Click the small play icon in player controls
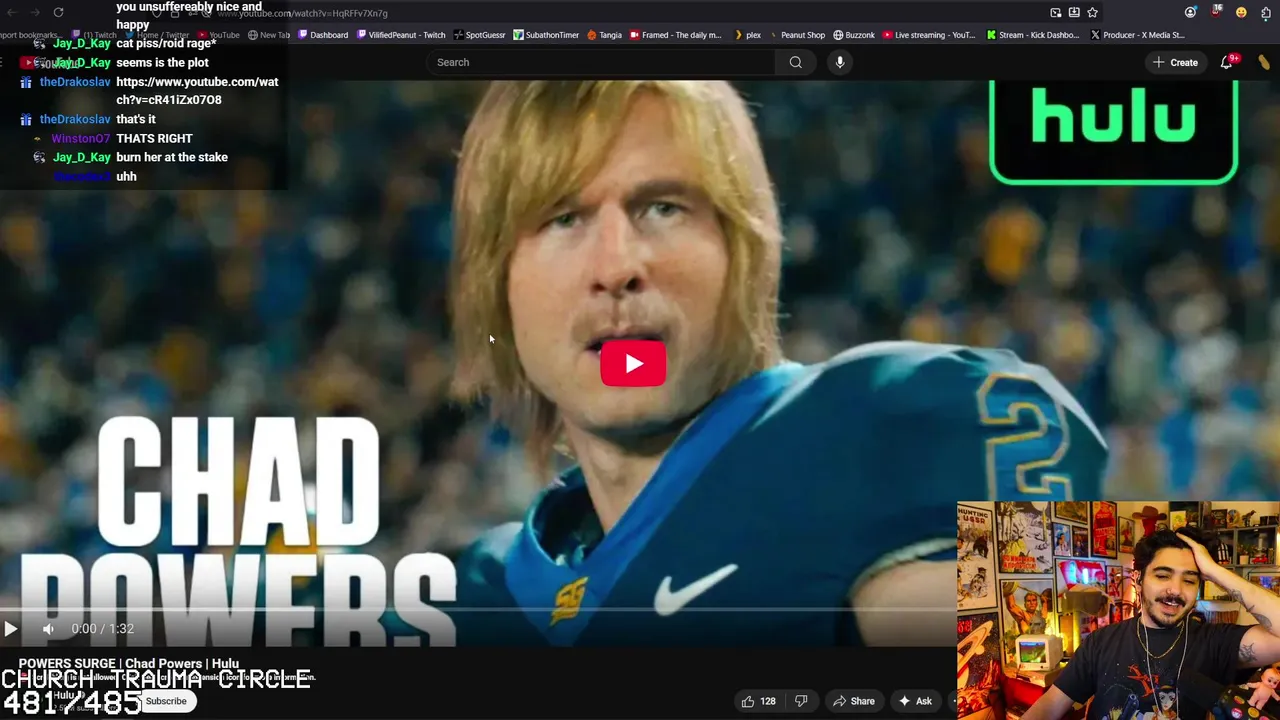 coord(10,629)
